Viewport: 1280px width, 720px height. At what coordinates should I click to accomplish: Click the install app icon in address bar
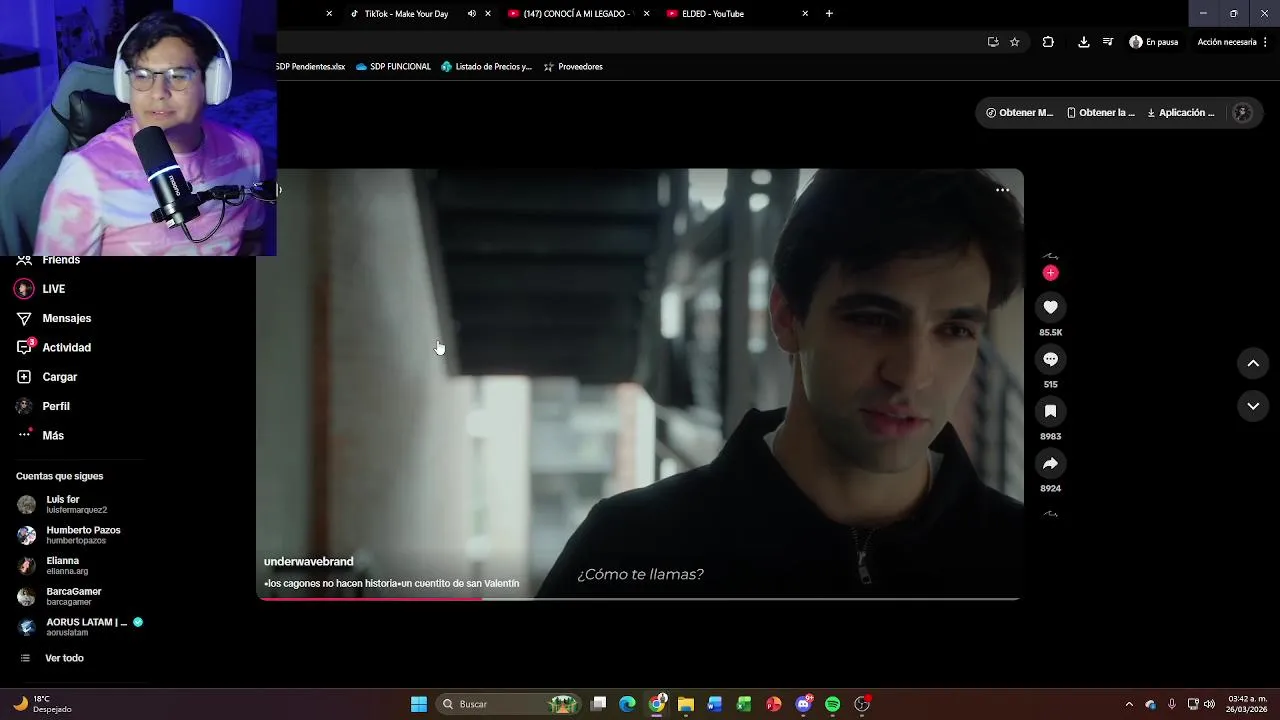[992, 42]
